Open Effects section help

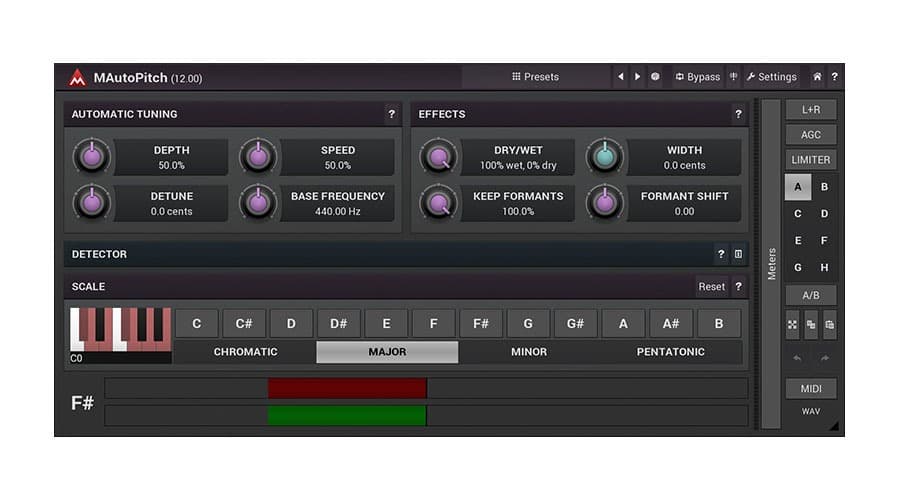pyautogui.click(x=738, y=114)
